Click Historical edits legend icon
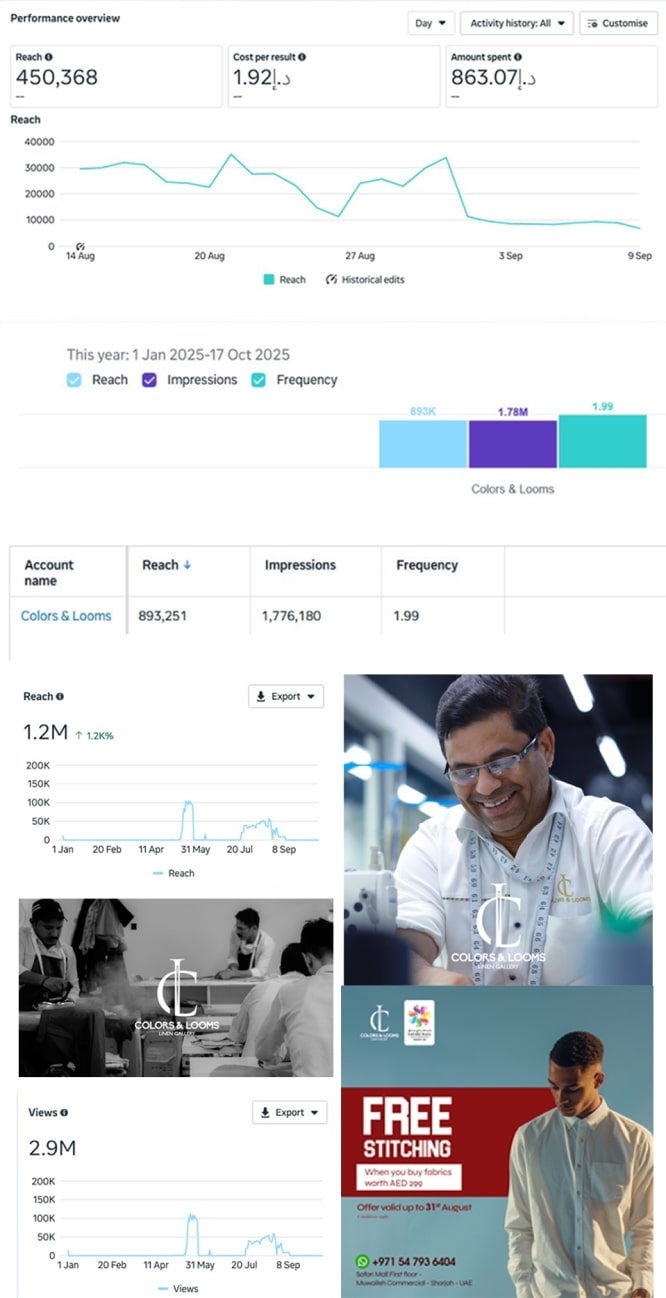This screenshot has height=1298, width=666. click(331, 280)
